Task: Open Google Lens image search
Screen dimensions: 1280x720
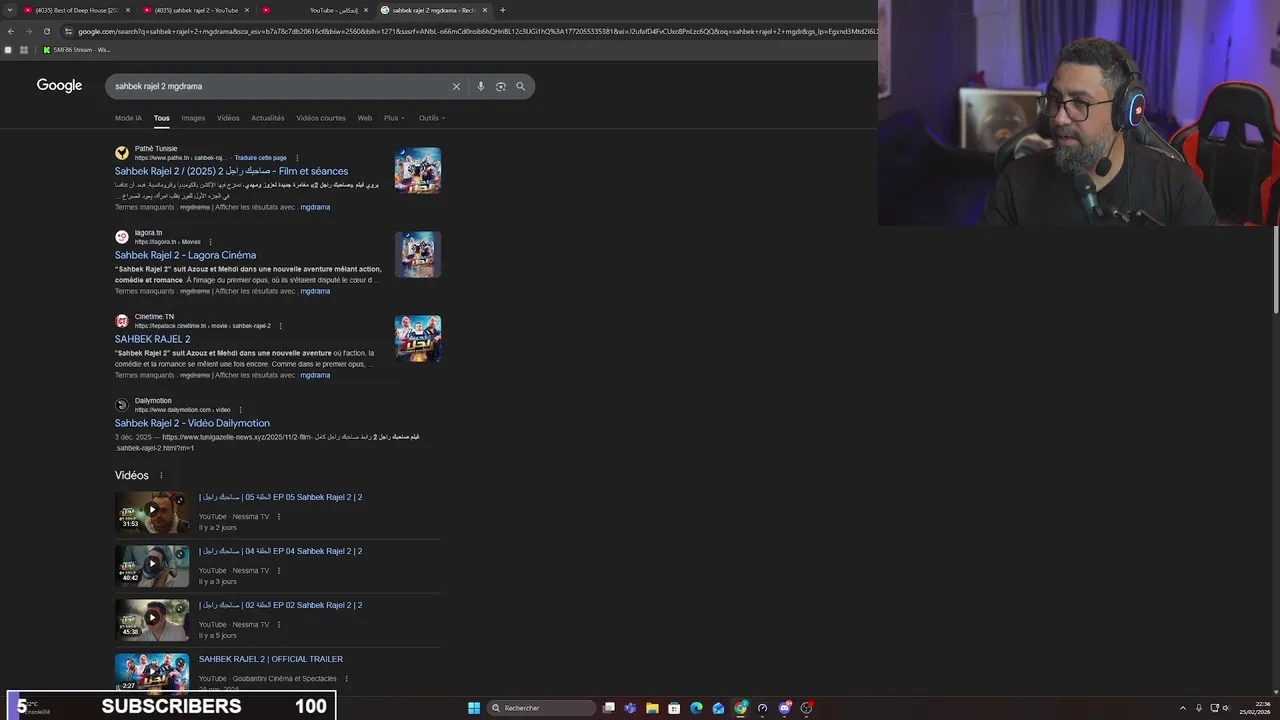Action: click(x=501, y=86)
